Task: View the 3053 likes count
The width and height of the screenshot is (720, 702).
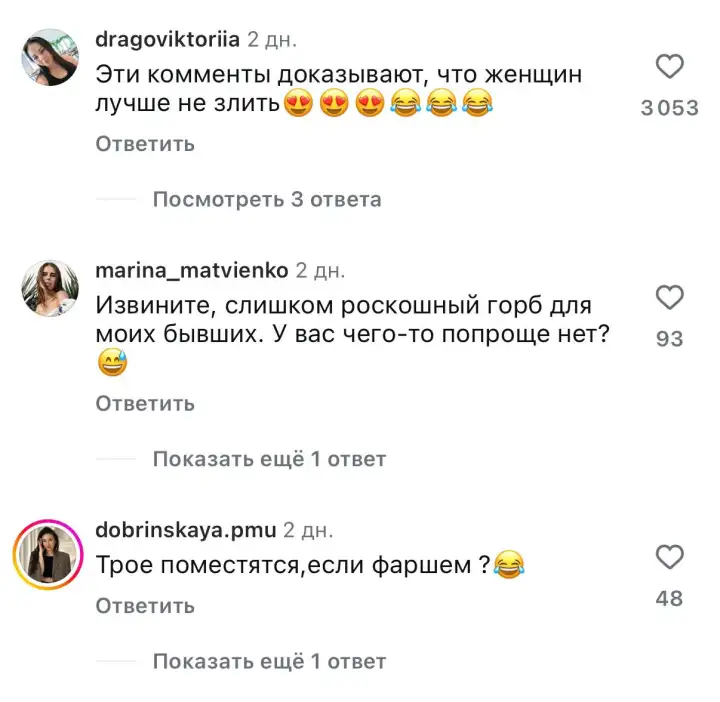Action: point(669,108)
